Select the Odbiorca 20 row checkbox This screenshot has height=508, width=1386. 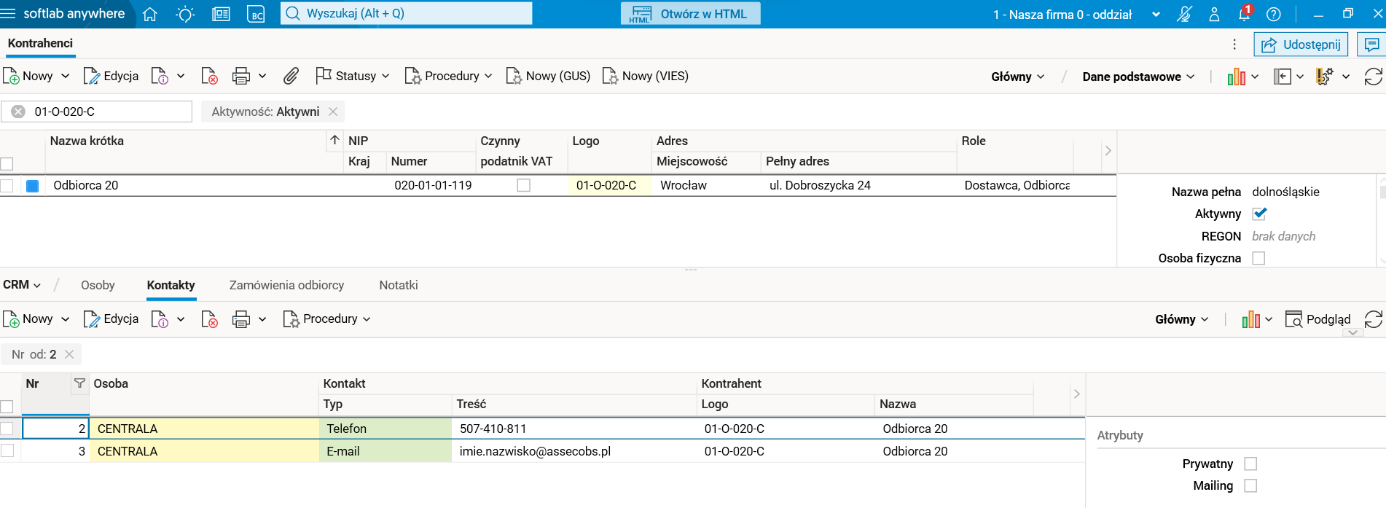(7, 186)
